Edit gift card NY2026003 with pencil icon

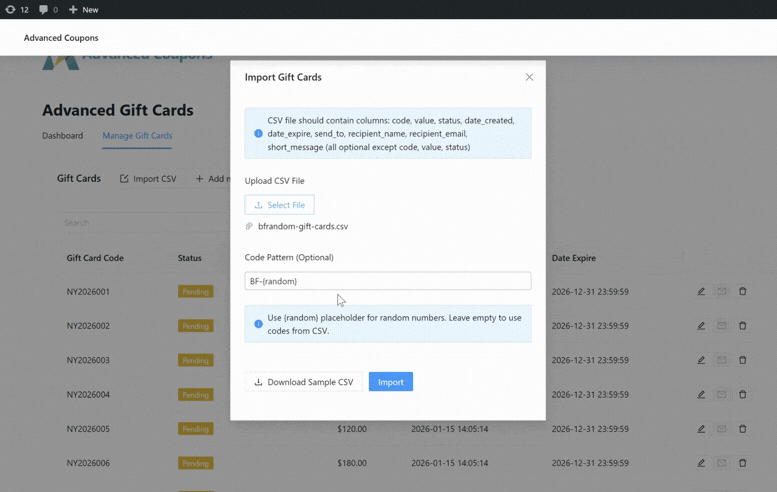pos(701,360)
